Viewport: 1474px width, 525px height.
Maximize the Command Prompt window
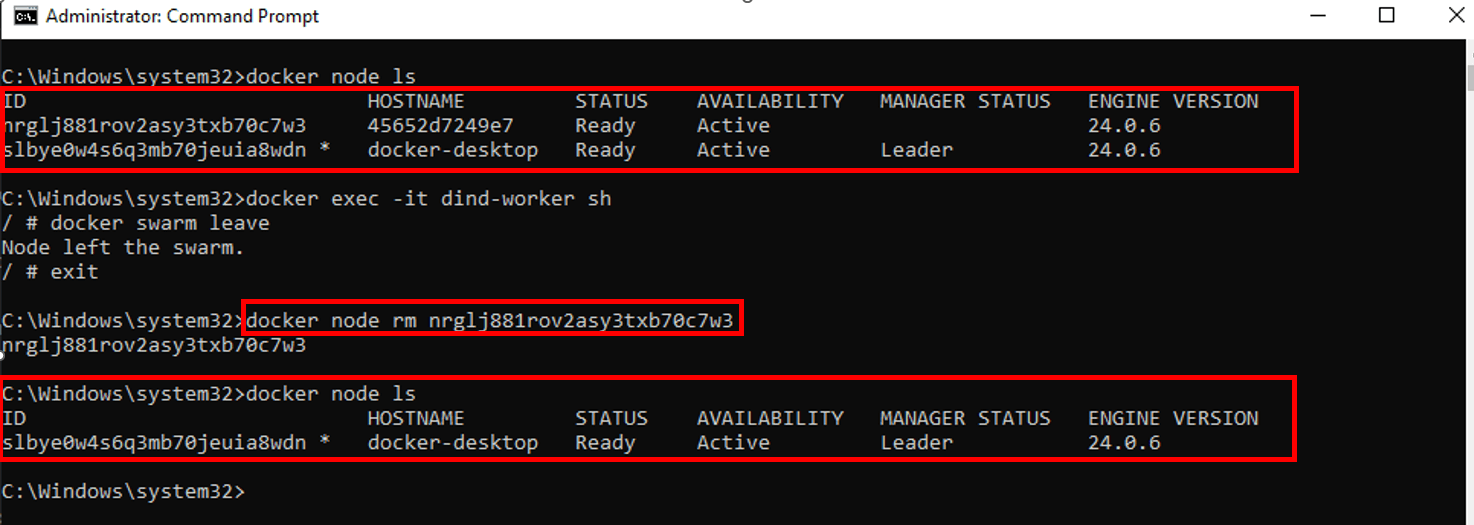(x=1386, y=16)
